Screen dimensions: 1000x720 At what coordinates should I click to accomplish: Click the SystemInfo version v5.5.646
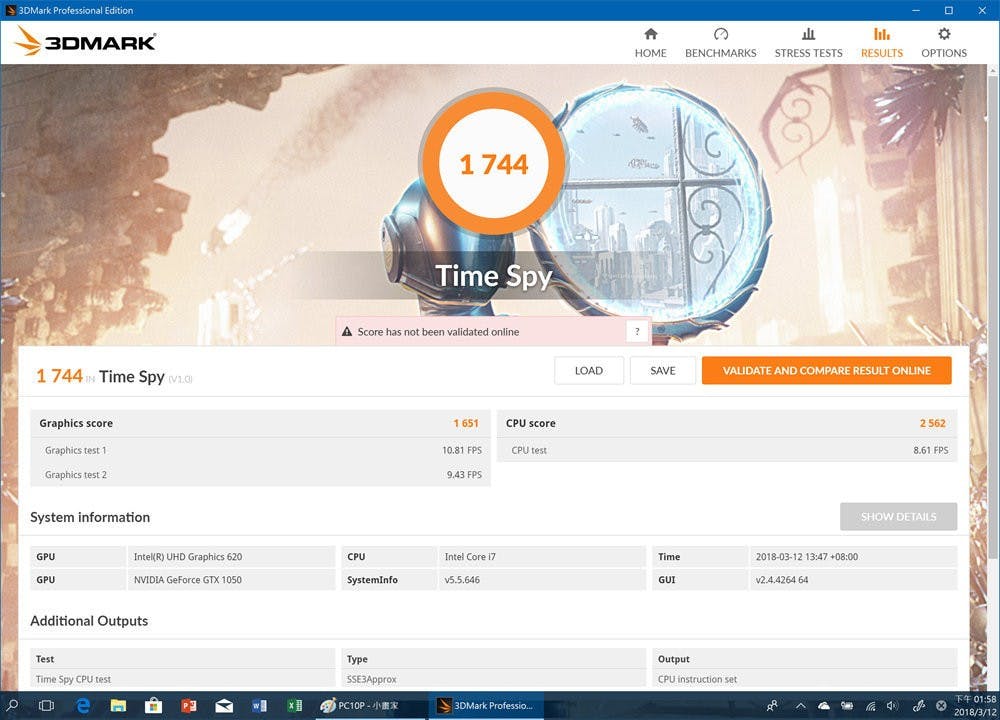(542, 580)
